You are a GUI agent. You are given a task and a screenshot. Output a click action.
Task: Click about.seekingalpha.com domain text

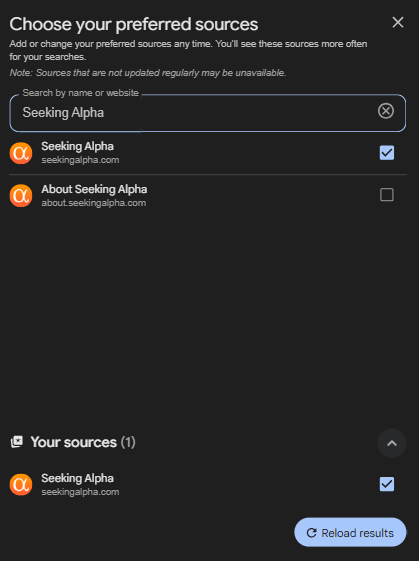(94, 203)
